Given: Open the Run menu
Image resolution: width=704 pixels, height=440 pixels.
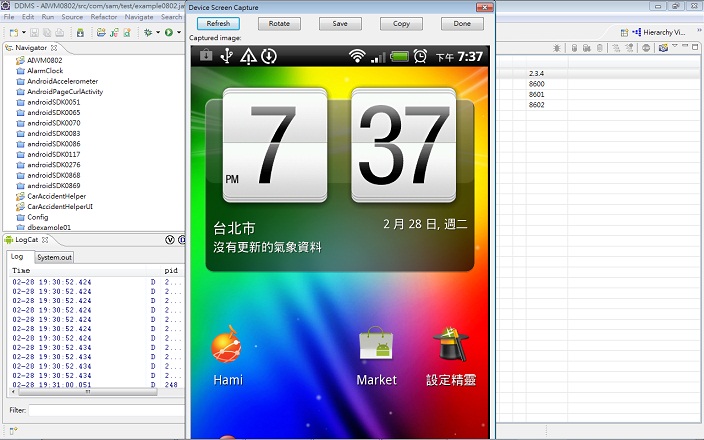Looking at the screenshot, I should (48, 17).
